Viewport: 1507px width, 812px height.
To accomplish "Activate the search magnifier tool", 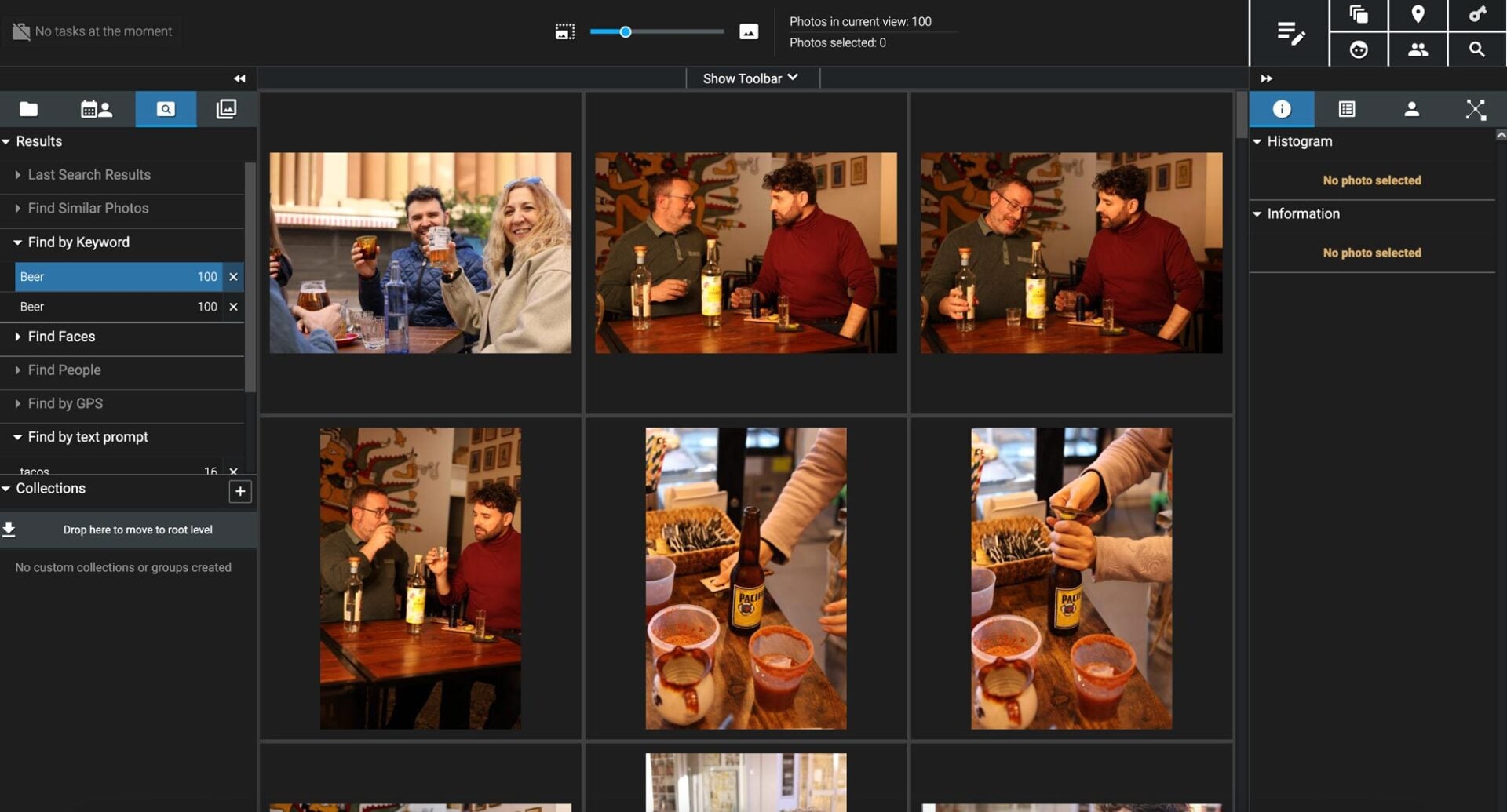I will click(1476, 49).
